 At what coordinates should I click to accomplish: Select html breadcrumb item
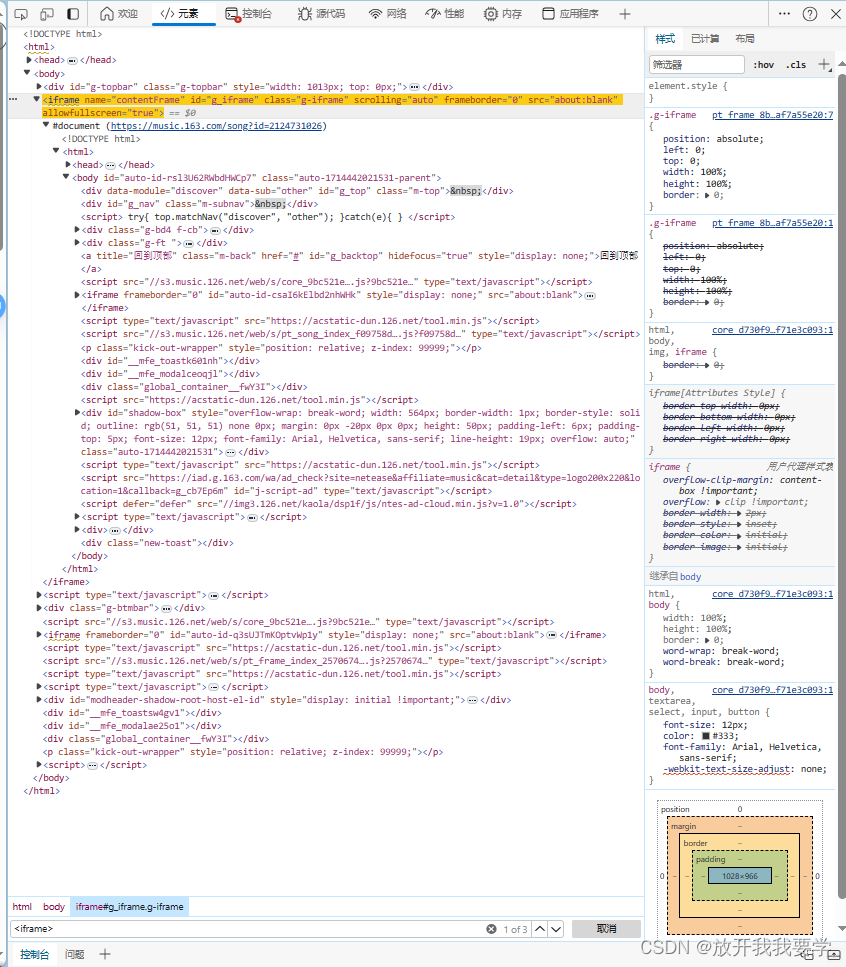click(x=22, y=907)
